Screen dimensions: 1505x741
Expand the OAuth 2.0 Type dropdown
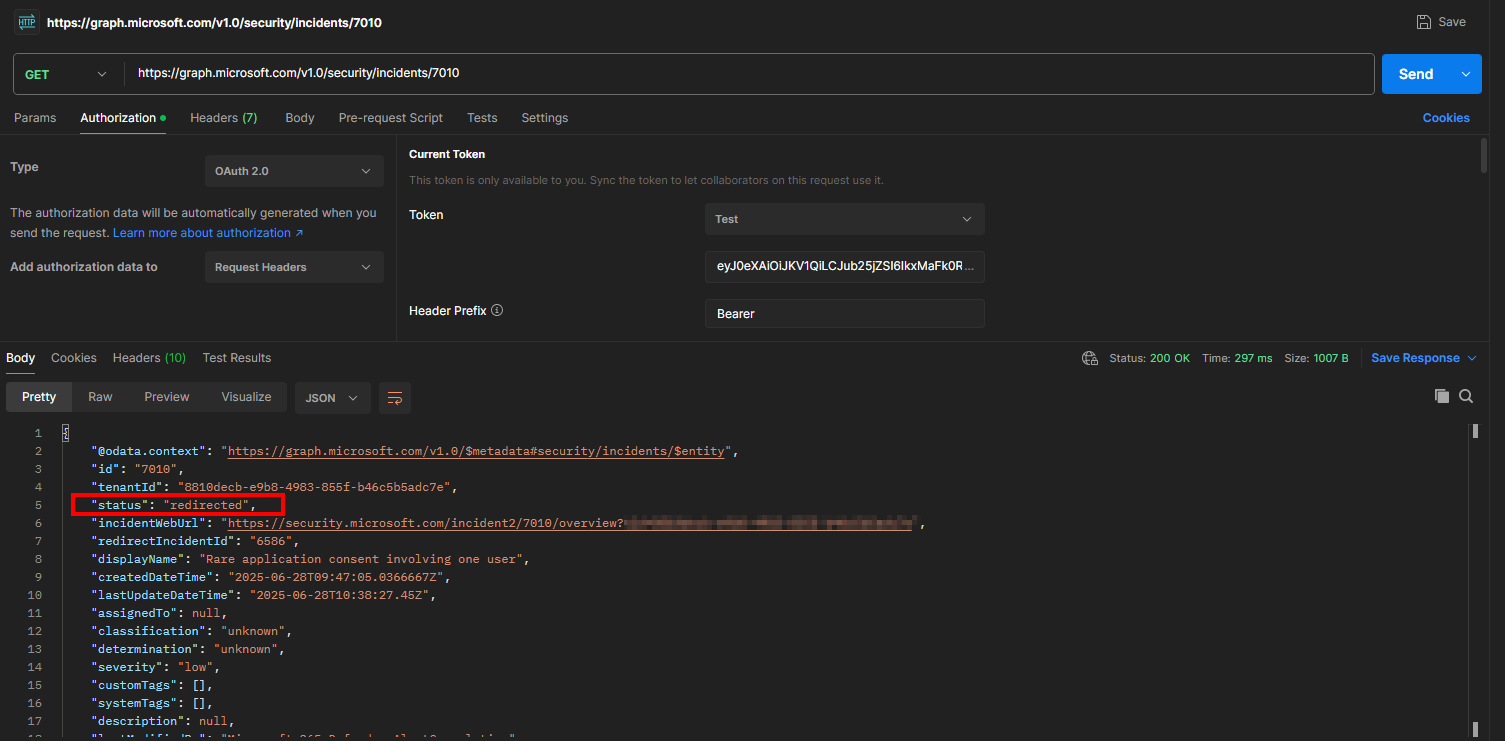pos(293,171)
